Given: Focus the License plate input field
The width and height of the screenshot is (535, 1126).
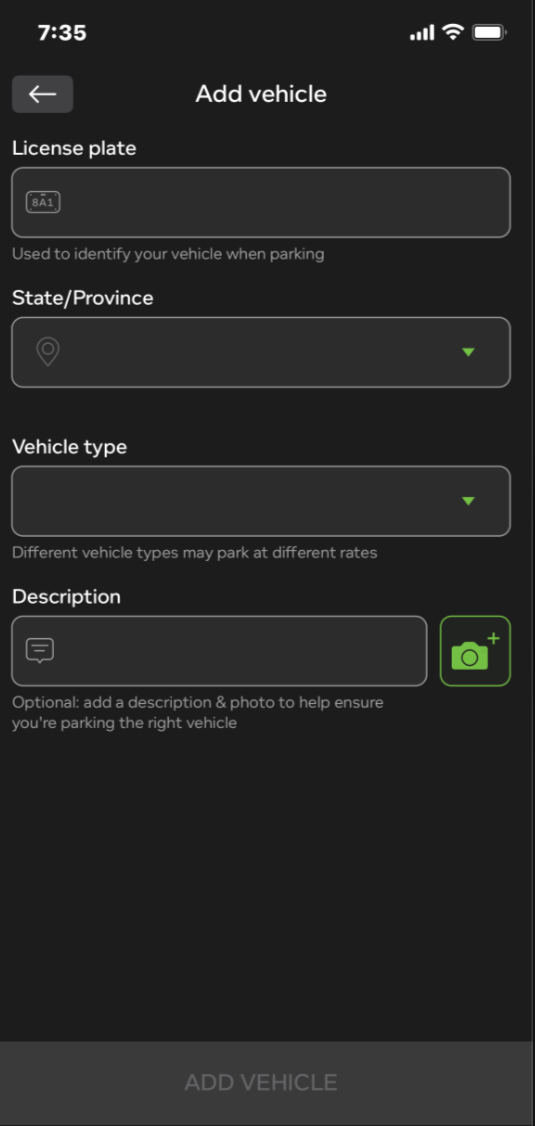Looking at the screenshot, I should (261, 203).
